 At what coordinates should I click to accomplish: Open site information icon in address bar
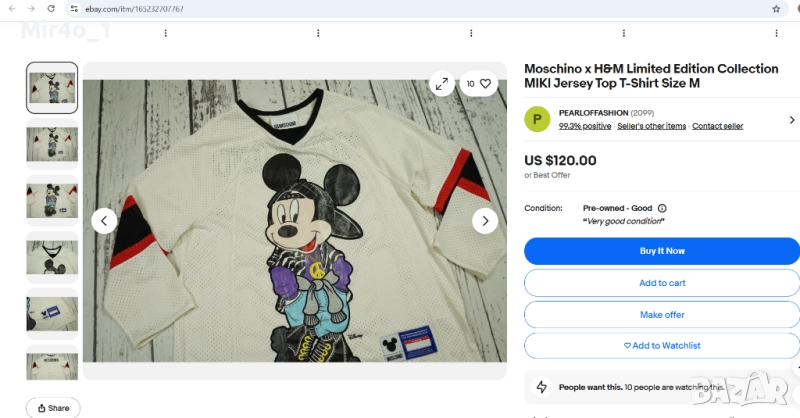(x=75, y=8)
